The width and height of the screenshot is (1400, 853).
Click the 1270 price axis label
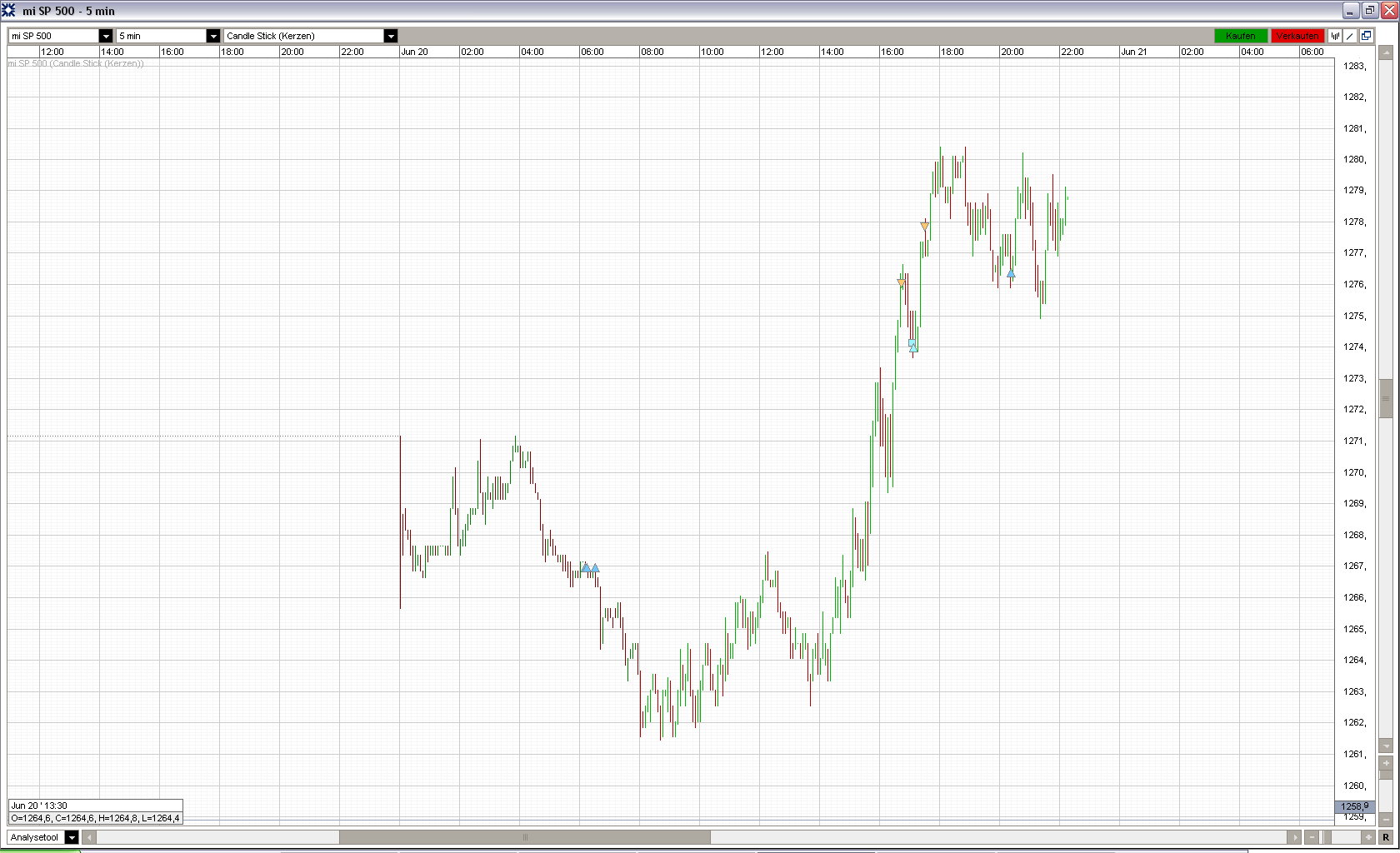coord(1355,472)
